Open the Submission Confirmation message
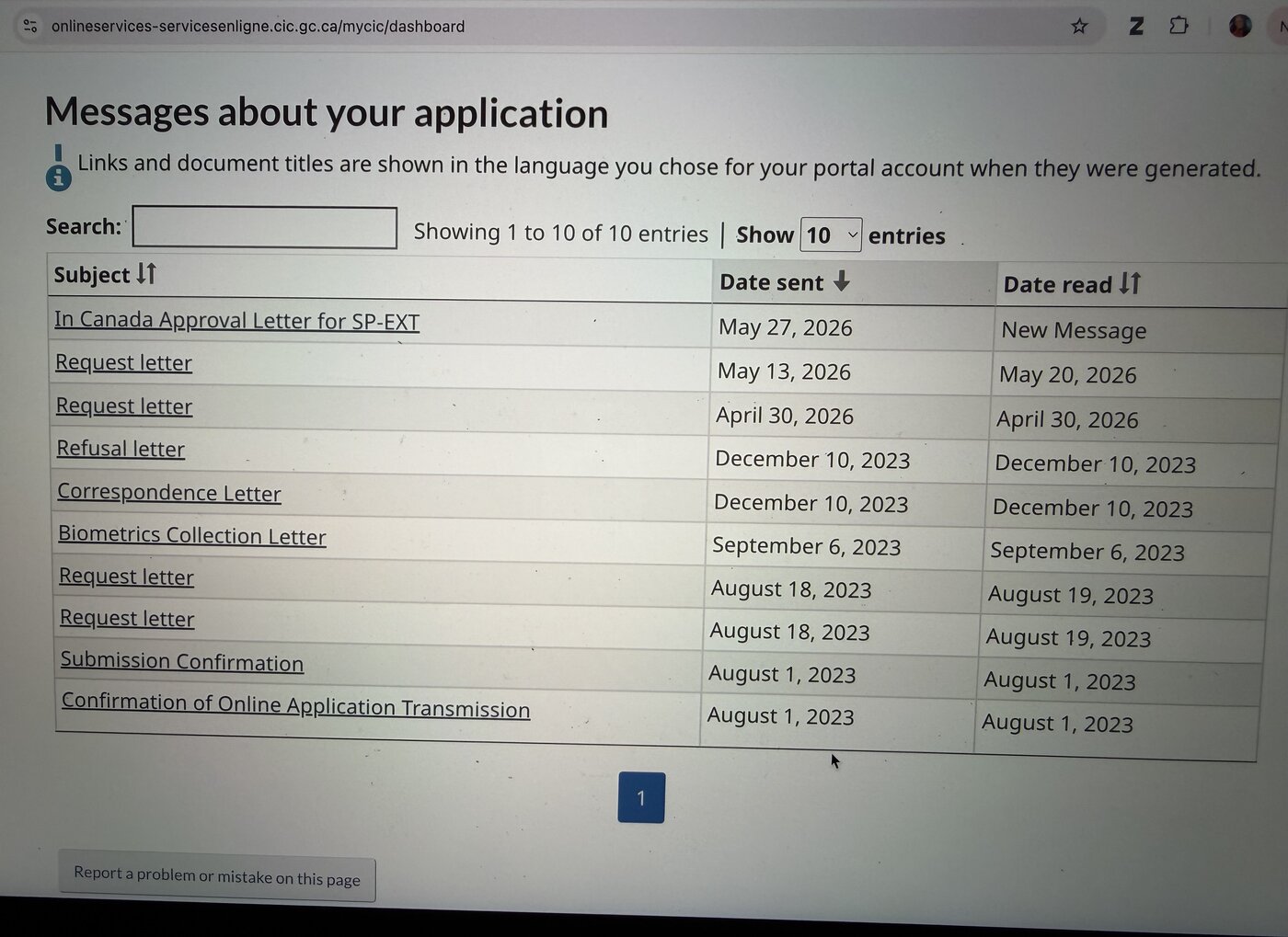The width and height of the screenshot is (1288, 937). [x=182, y=661]
